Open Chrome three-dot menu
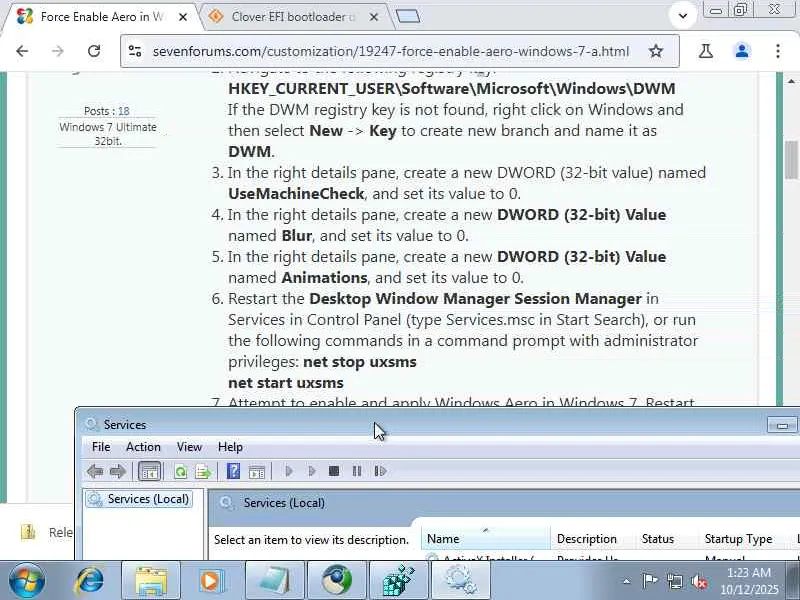Screen dimensions: 800x600 point(778,51)
